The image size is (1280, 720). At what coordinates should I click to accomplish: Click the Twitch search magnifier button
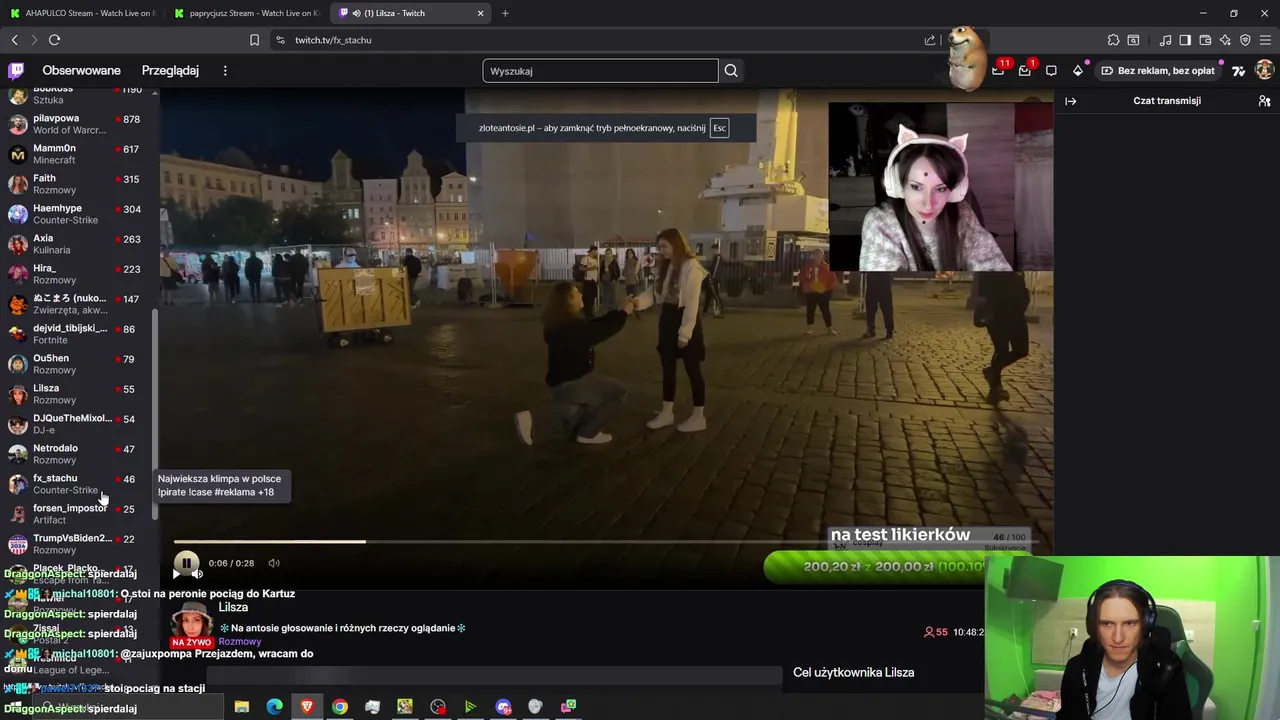click(731, 71)
